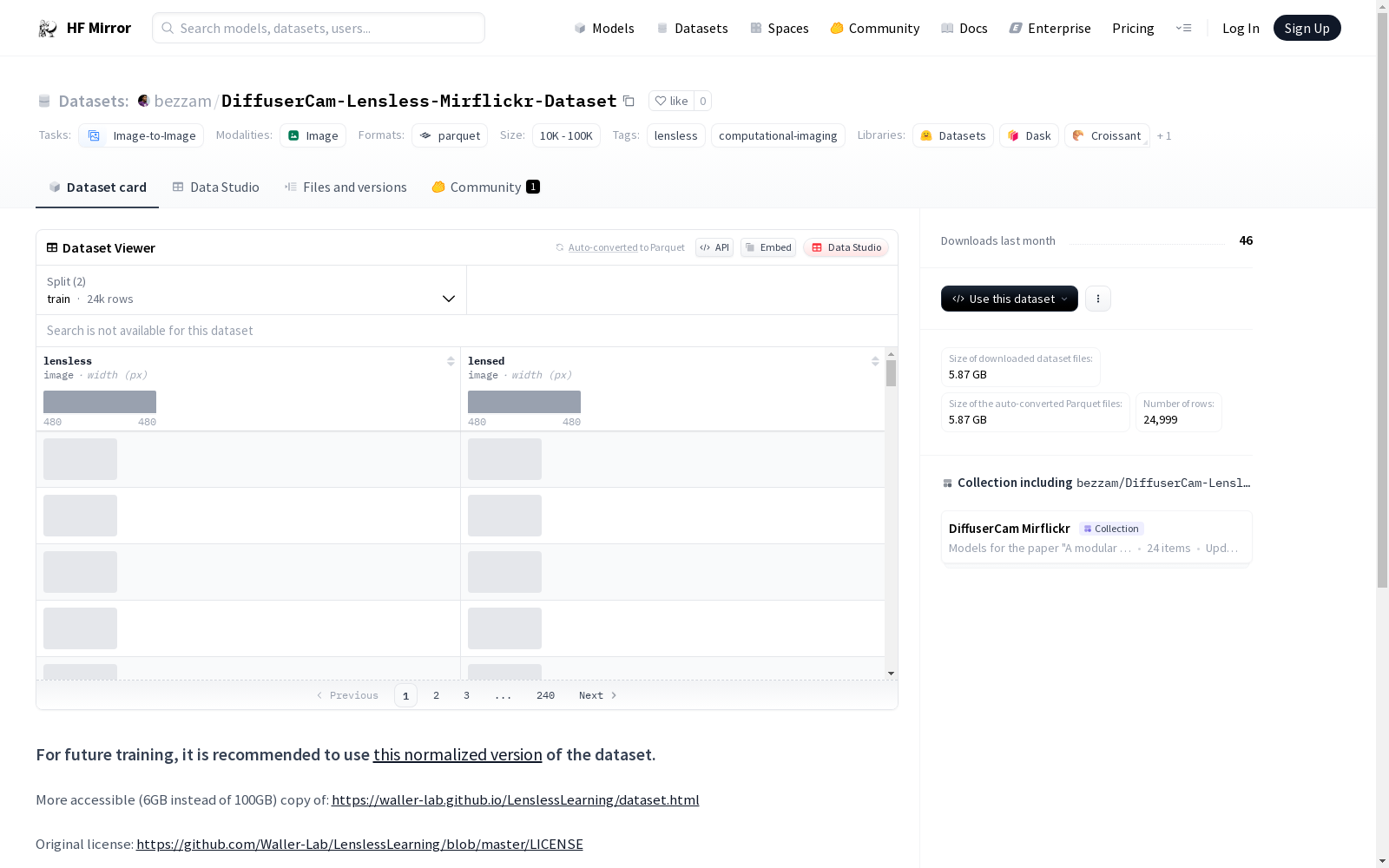Jump to page 240 of the viewer

pyautogui.click(x=545, y=695)
